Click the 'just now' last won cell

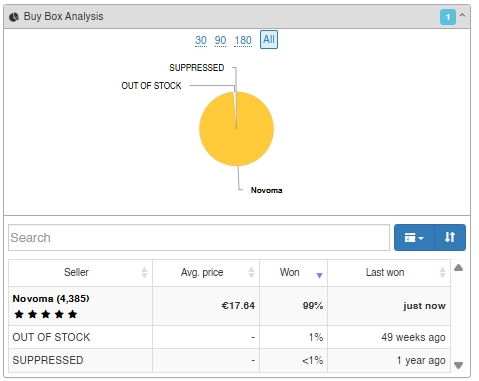(x=389, y=306)
